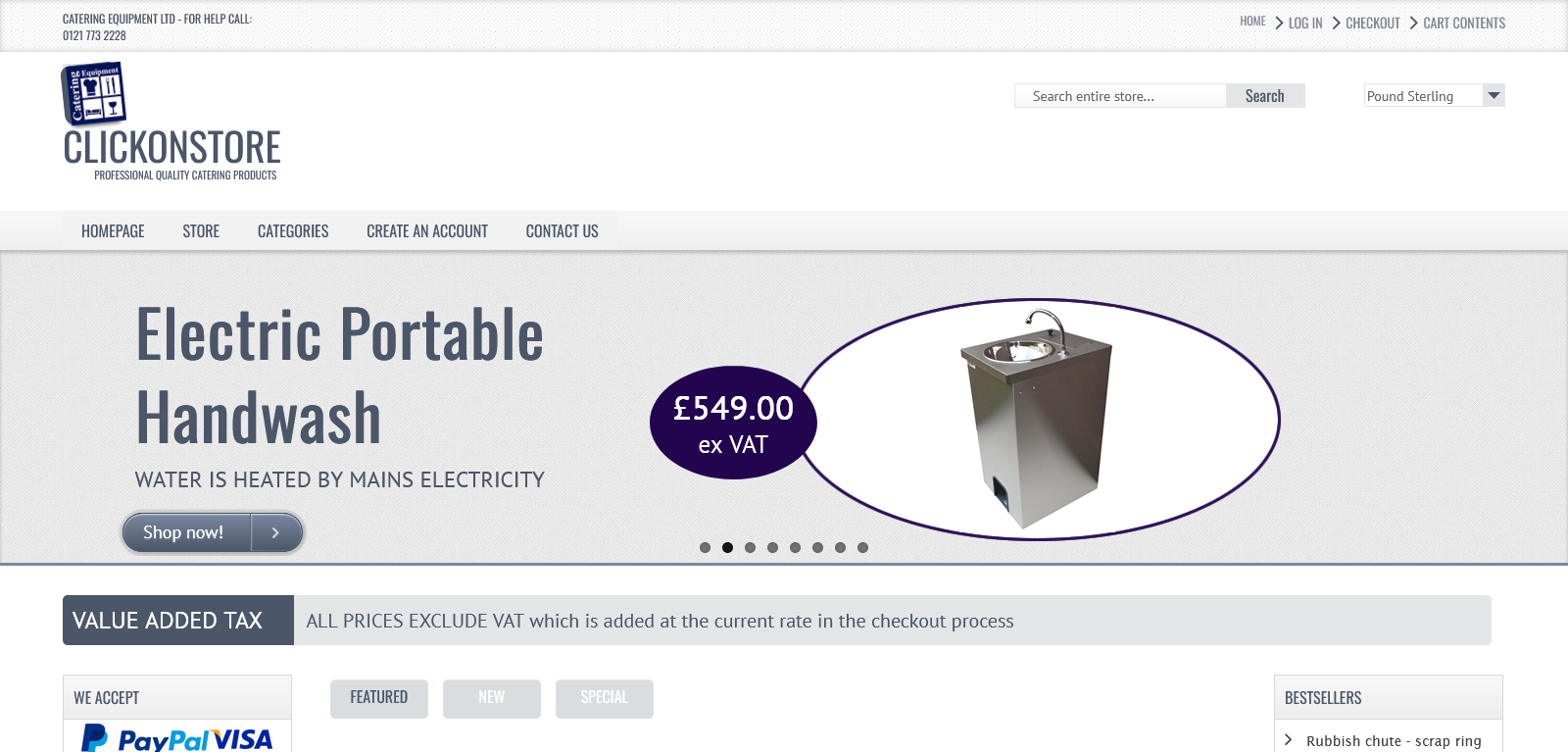Expand the Categories navigation menu
Image resolution: width=1568 pixels, height=752 pixels.
tap(293, 231)
